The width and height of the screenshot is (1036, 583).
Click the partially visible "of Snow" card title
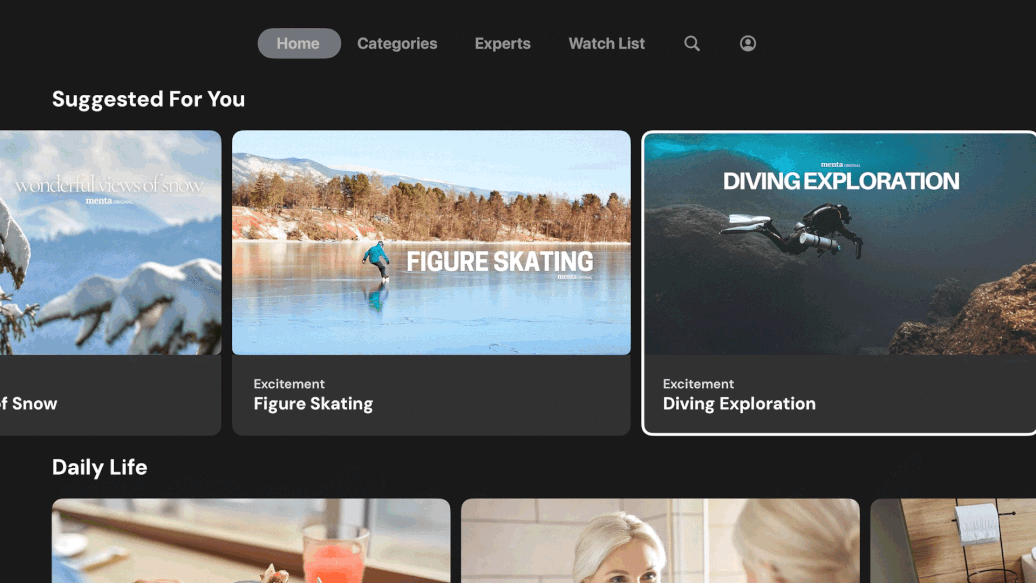30,404
